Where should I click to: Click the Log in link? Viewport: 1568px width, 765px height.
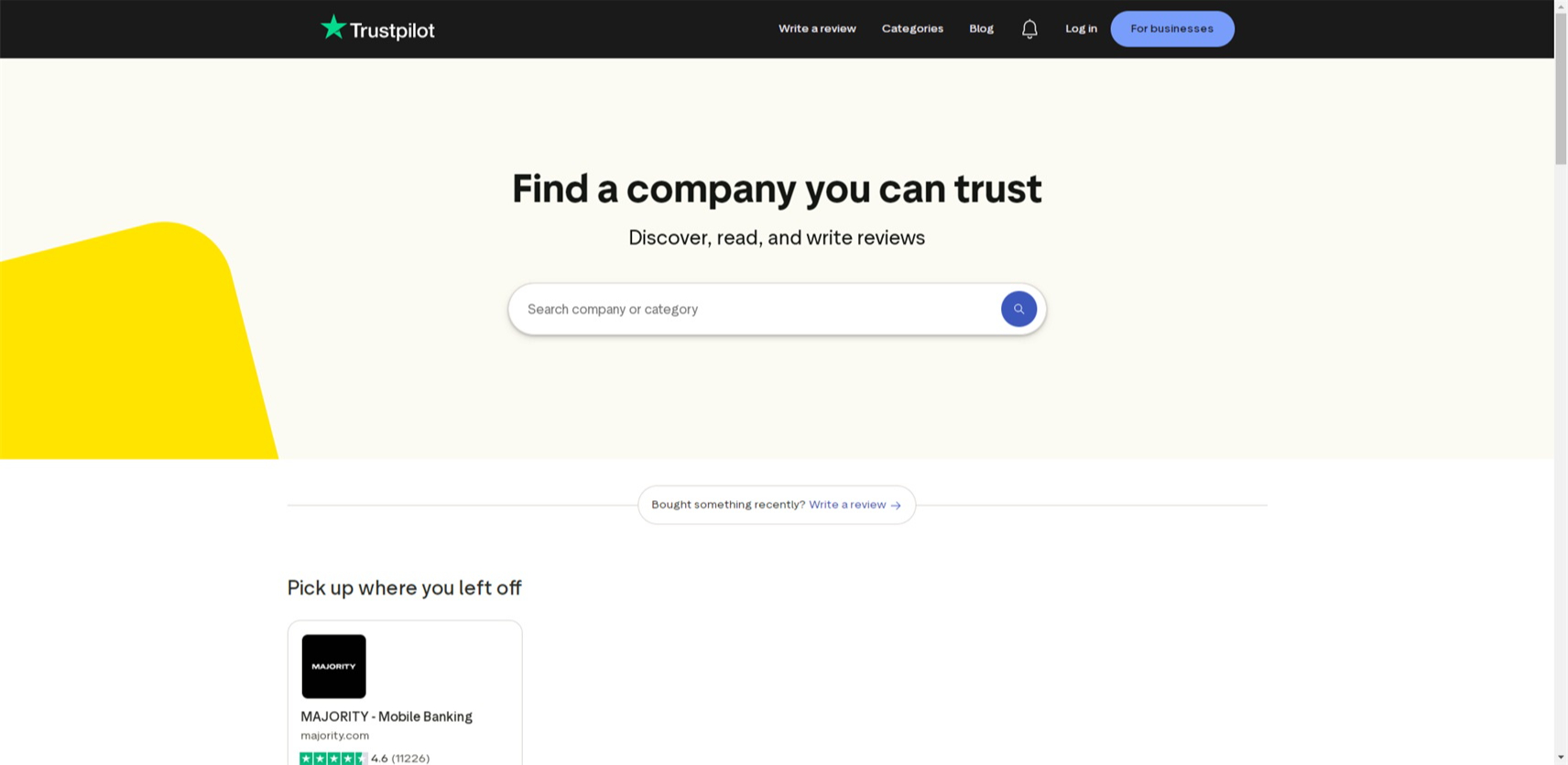point(1081,29)
